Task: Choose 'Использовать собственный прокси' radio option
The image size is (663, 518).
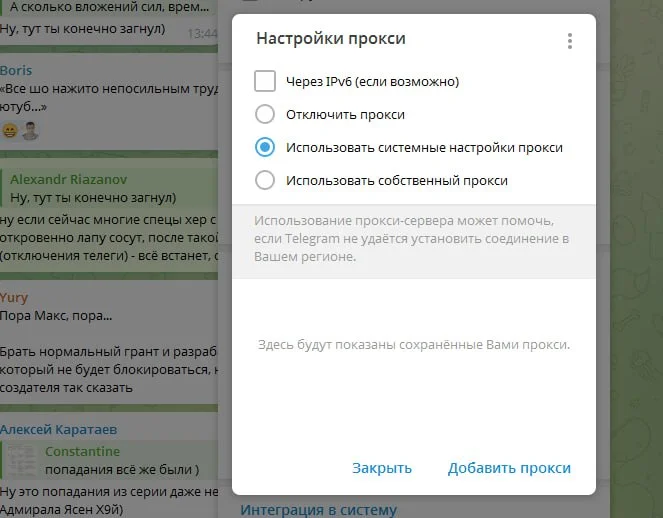Action: click(x=265, y=181)
